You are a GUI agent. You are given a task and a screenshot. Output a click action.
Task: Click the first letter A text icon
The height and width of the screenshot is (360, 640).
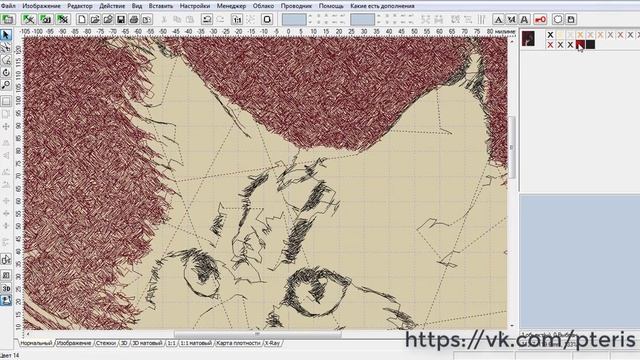point(498,19)
